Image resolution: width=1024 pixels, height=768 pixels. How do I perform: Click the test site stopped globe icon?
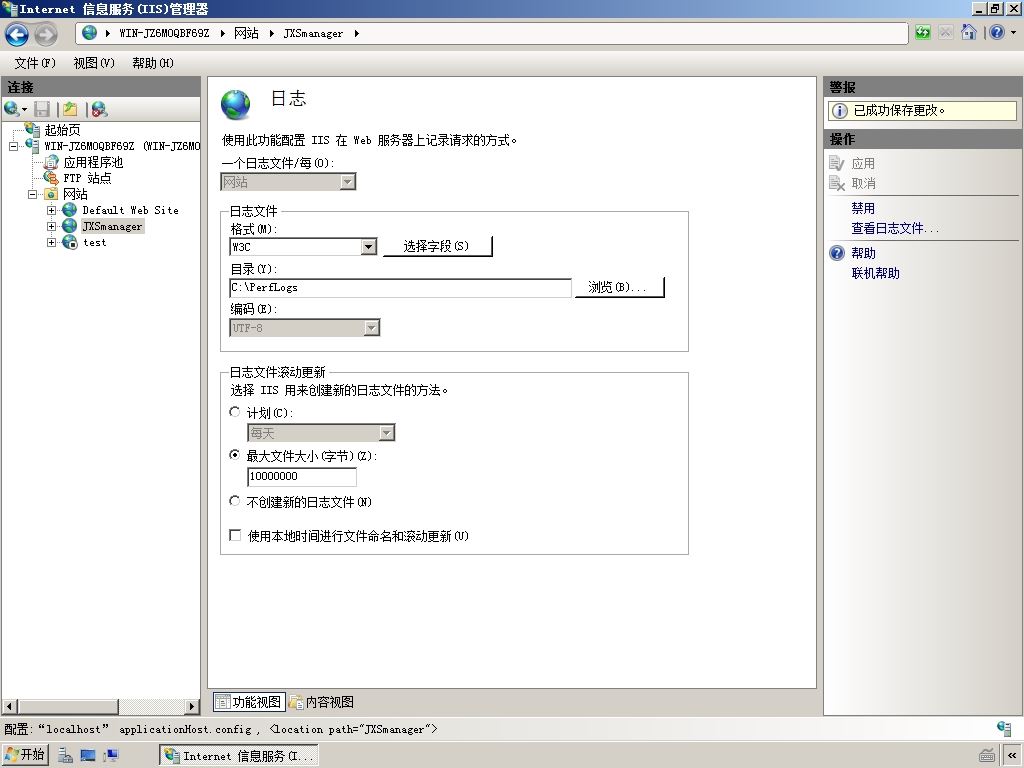[x=70, y=242]
